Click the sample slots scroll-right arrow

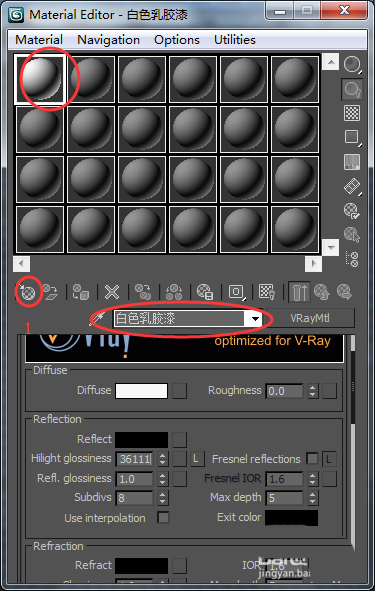[313, 264]
